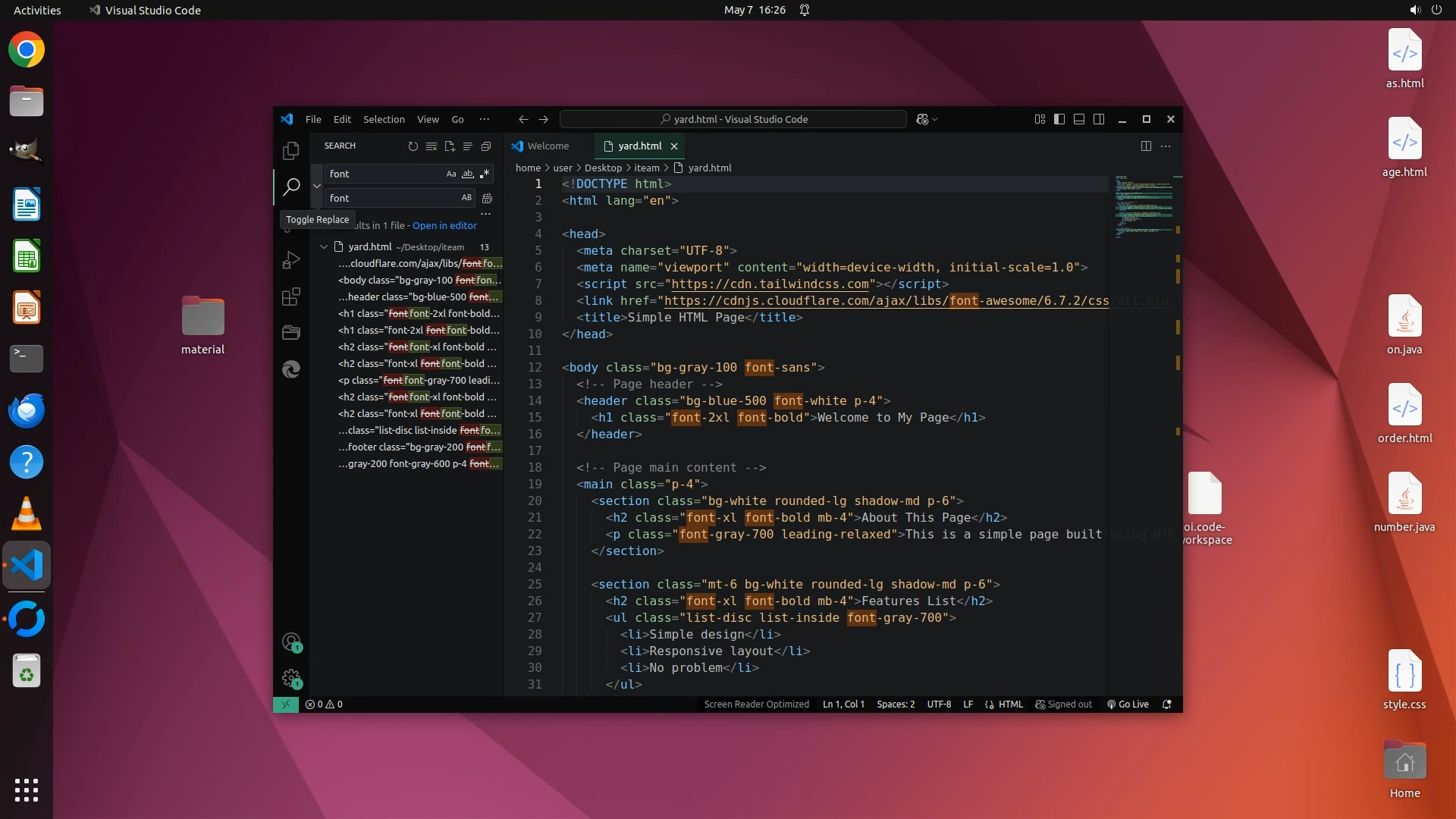Refresh the search results
Viewport: 1456px width, 819px height.
click(413, 146)
